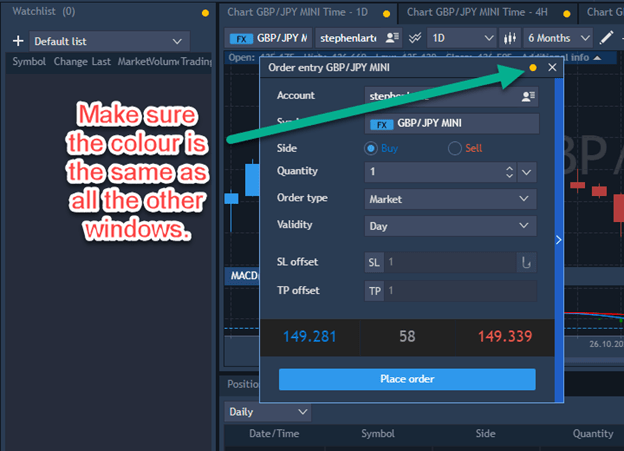Open account picker icon in Order entry
The height and width of the screenshot is (451, 624).
click(x=527, y=96)
